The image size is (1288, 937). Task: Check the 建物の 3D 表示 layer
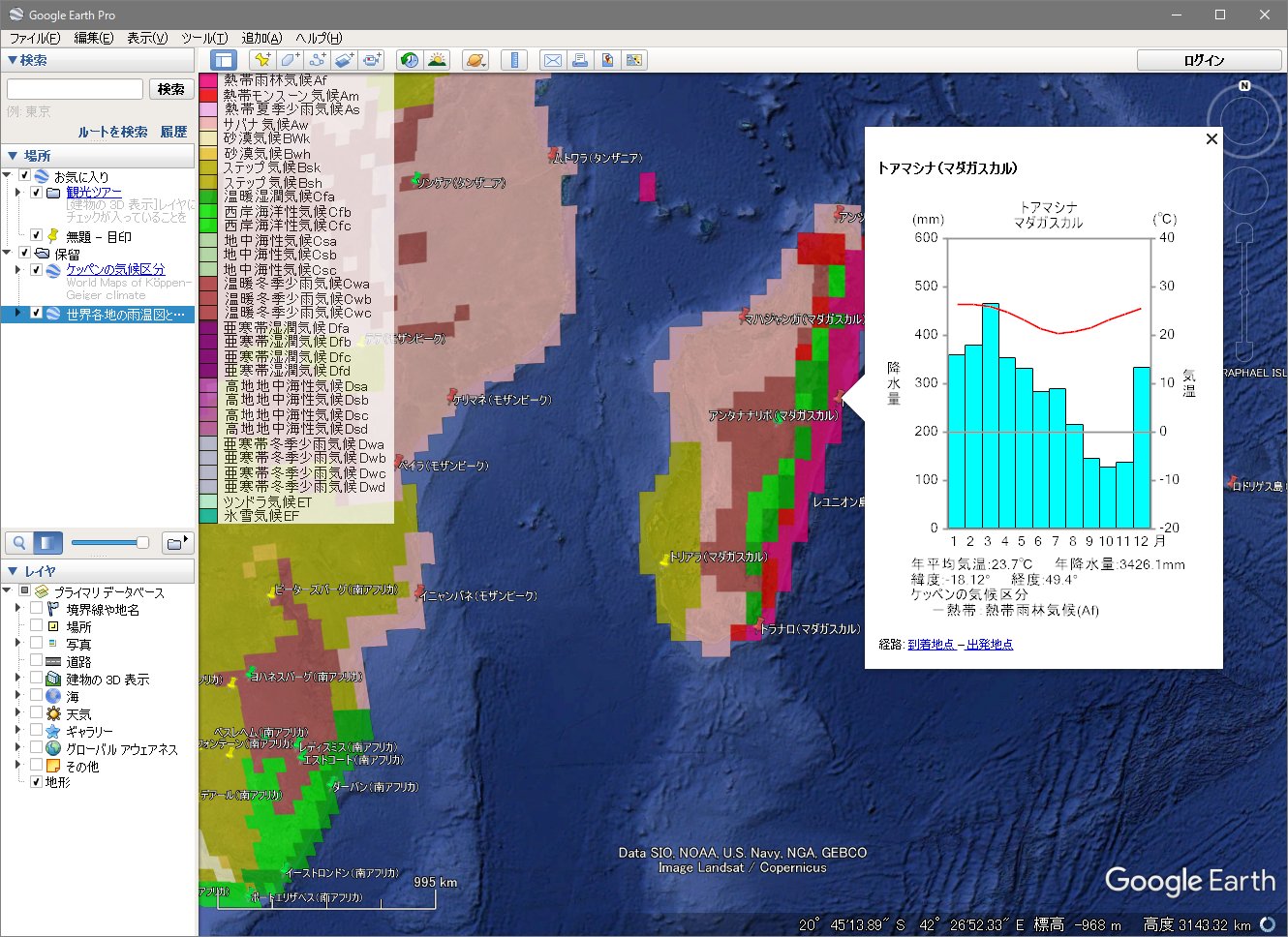point(37,679)
